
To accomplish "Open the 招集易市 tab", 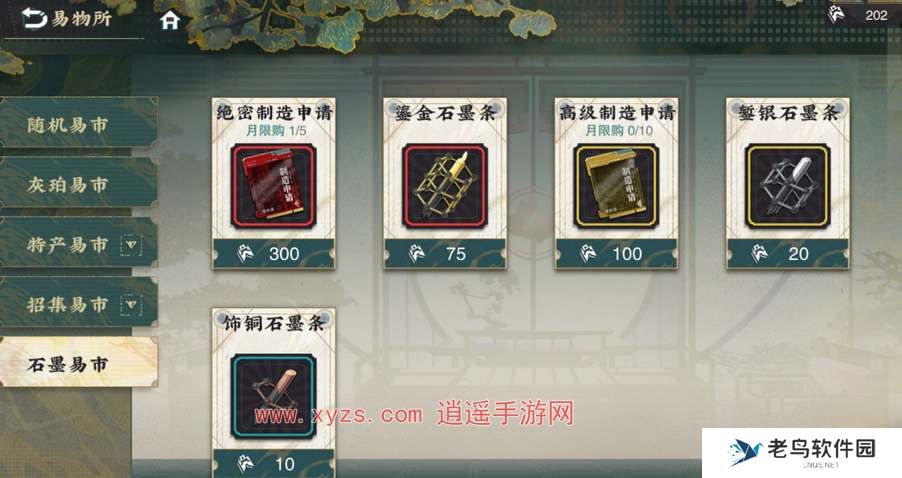I will [x=67, y=304].
